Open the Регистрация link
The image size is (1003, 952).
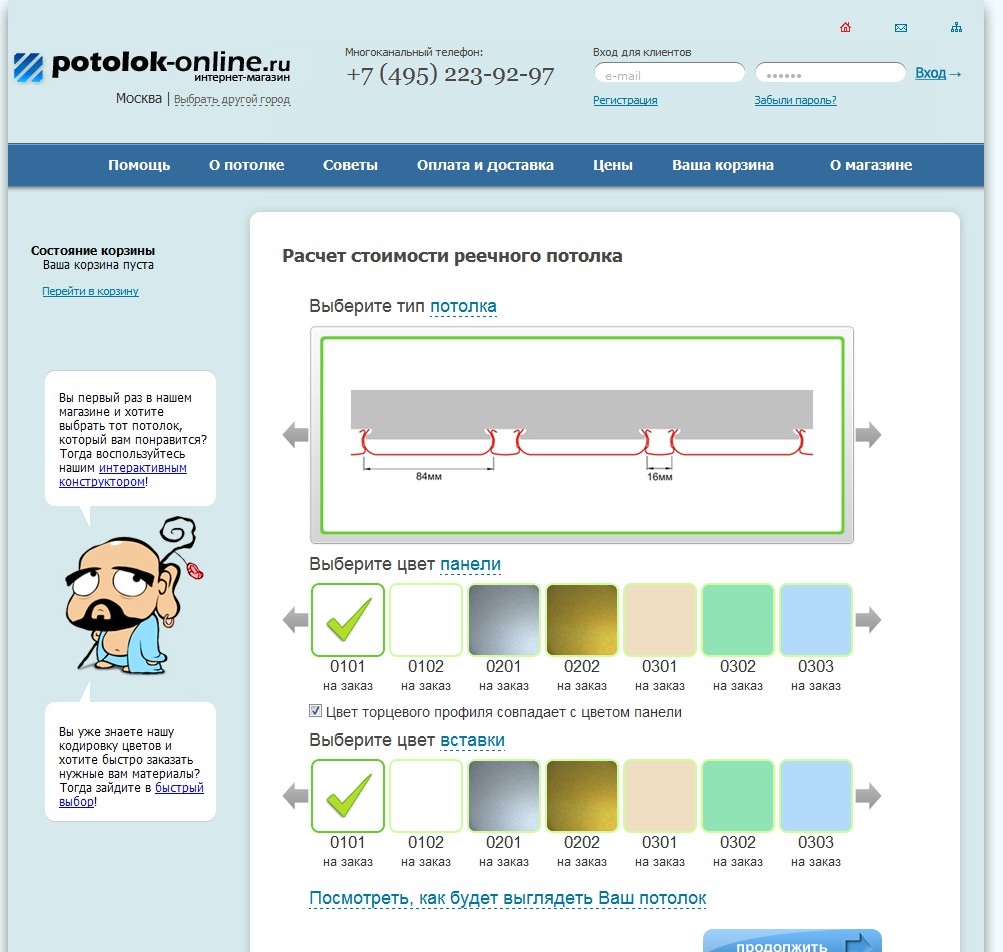click(x=625, y=100)
